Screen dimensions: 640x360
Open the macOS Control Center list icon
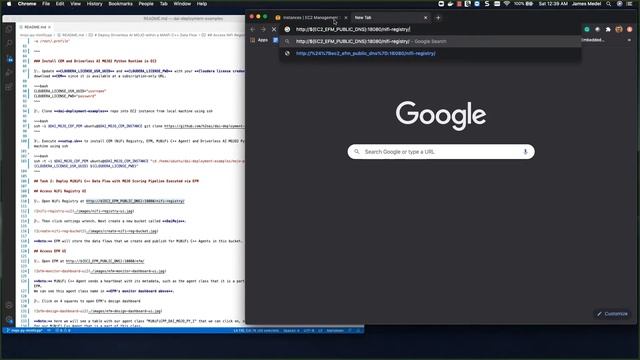point(629,4)
